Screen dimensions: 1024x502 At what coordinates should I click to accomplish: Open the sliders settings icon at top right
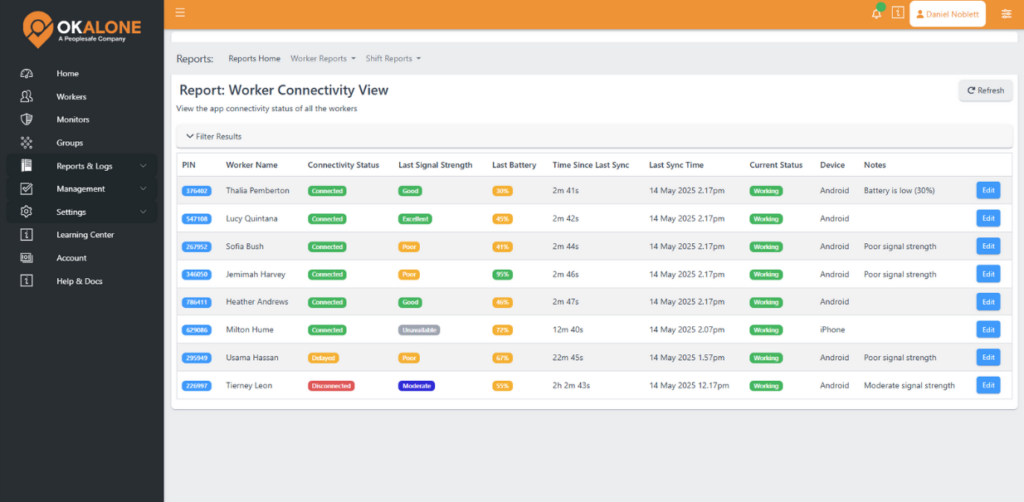1006,13
